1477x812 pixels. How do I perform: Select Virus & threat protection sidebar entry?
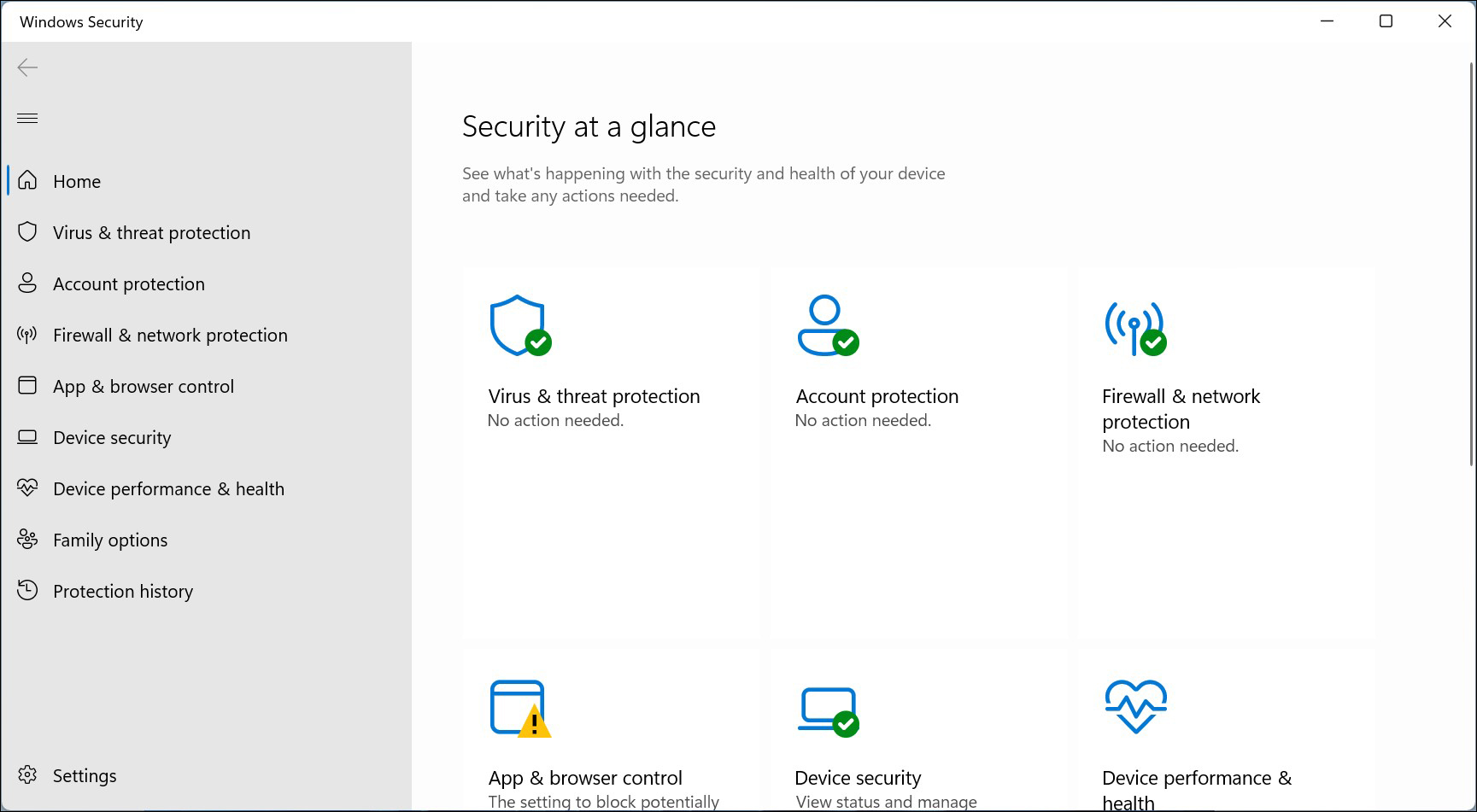click(151, 231)
